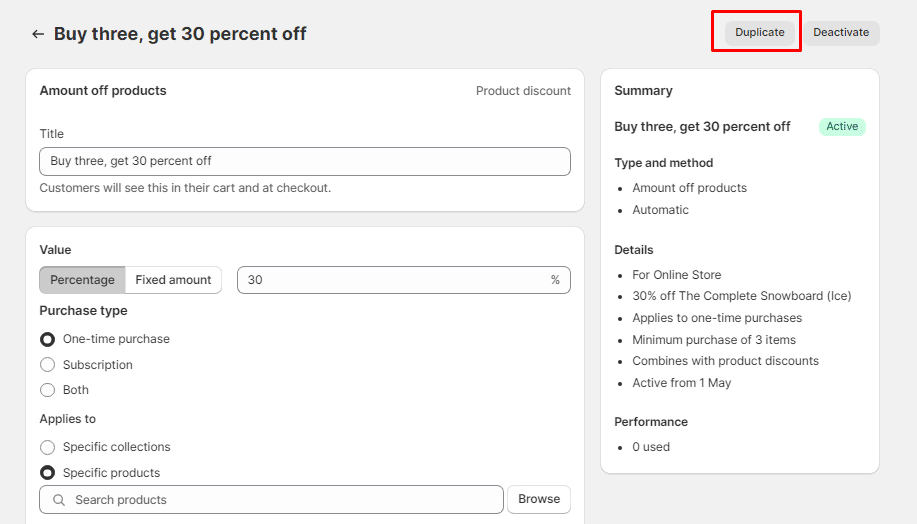
Task: Click the green Active status badge
Action: click(842, 127)
